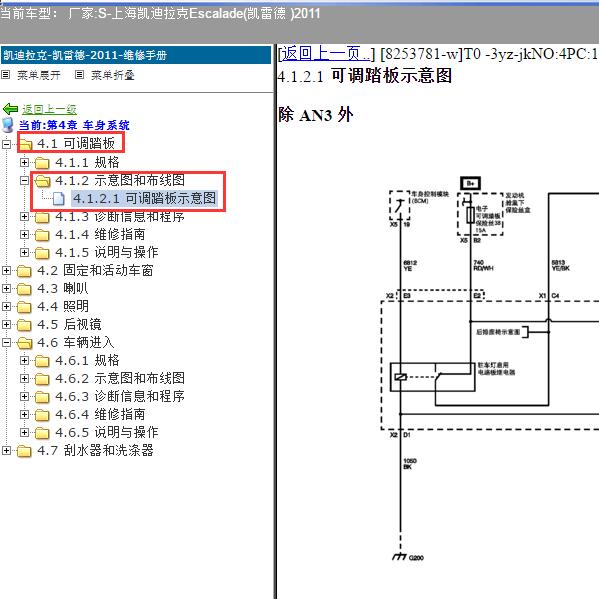
Task: Select the 4.5 后视镜 label
Action: coord(69,324)
